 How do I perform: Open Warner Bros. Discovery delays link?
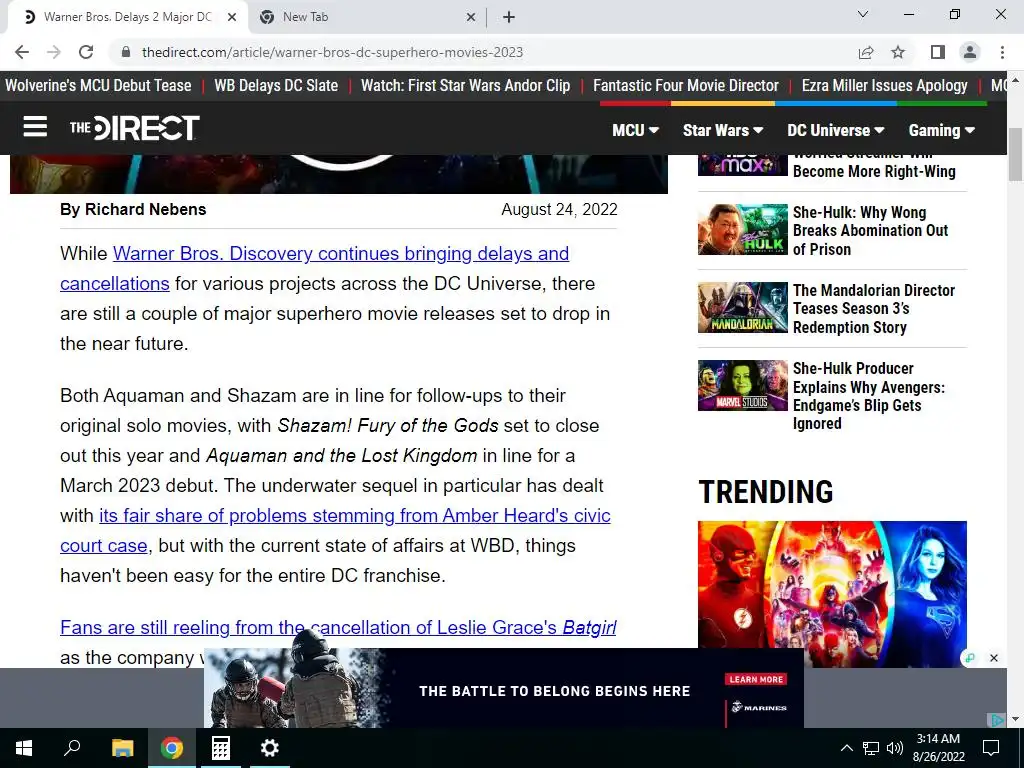coord(315,268)
